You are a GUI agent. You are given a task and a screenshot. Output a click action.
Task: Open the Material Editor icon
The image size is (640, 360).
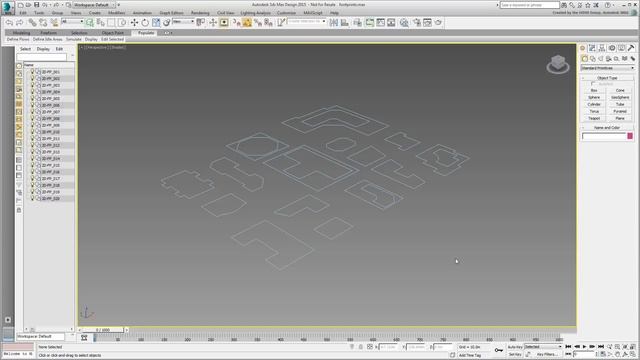coord(404,23)
